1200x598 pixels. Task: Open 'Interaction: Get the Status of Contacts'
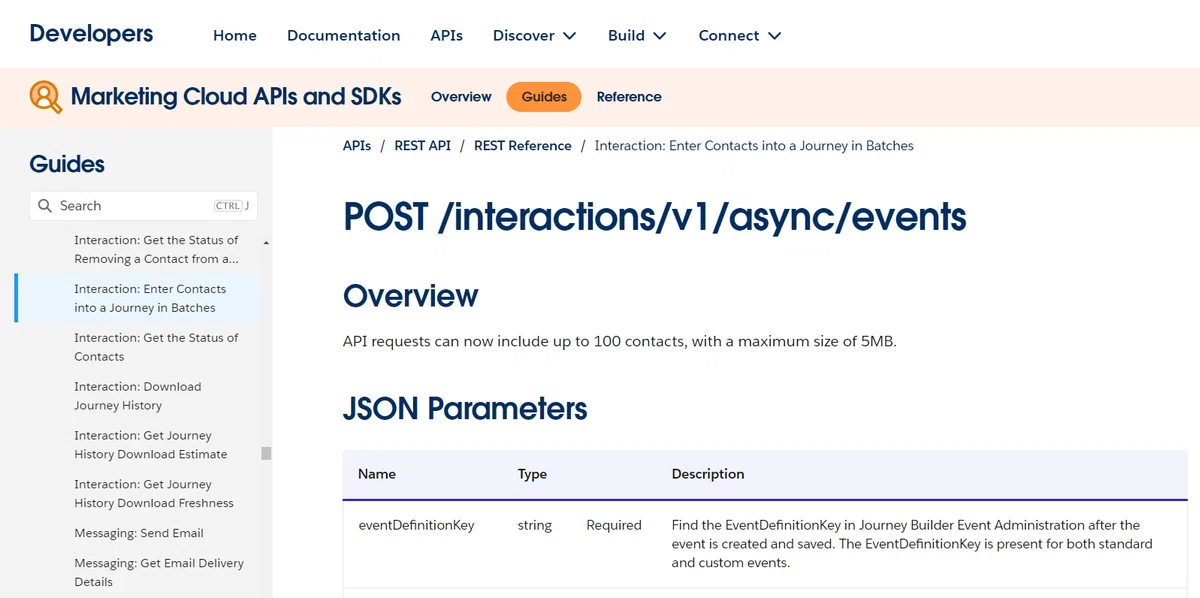156,347
